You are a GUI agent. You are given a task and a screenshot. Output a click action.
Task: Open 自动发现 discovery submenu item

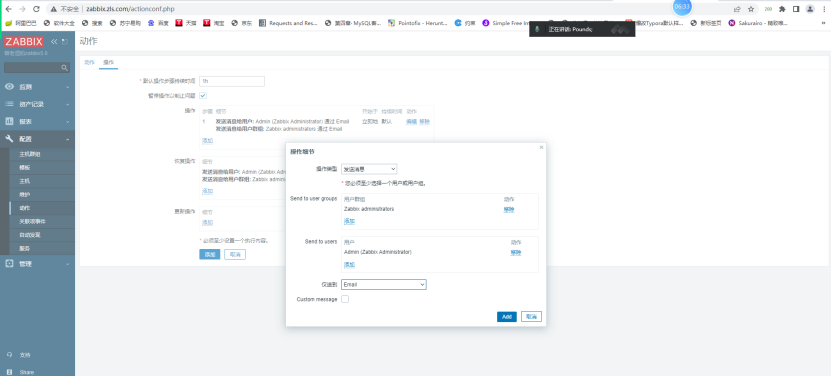tap(30, 234)
